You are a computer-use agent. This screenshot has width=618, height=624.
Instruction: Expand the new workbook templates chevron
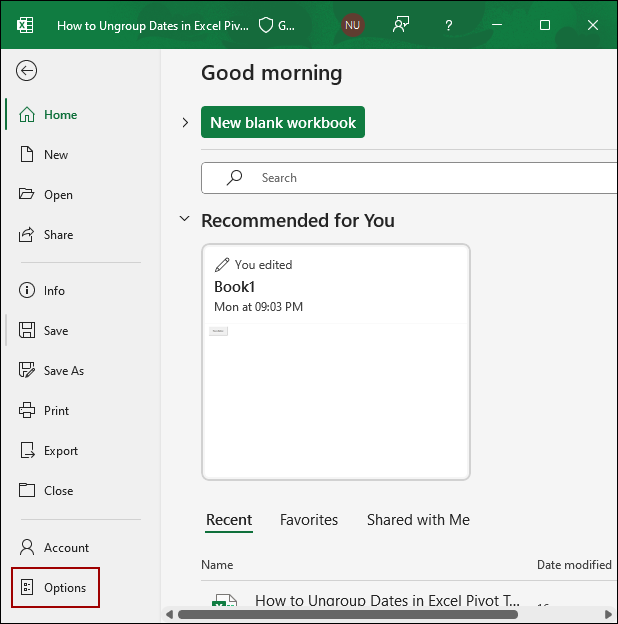click(x=185, y=122)
